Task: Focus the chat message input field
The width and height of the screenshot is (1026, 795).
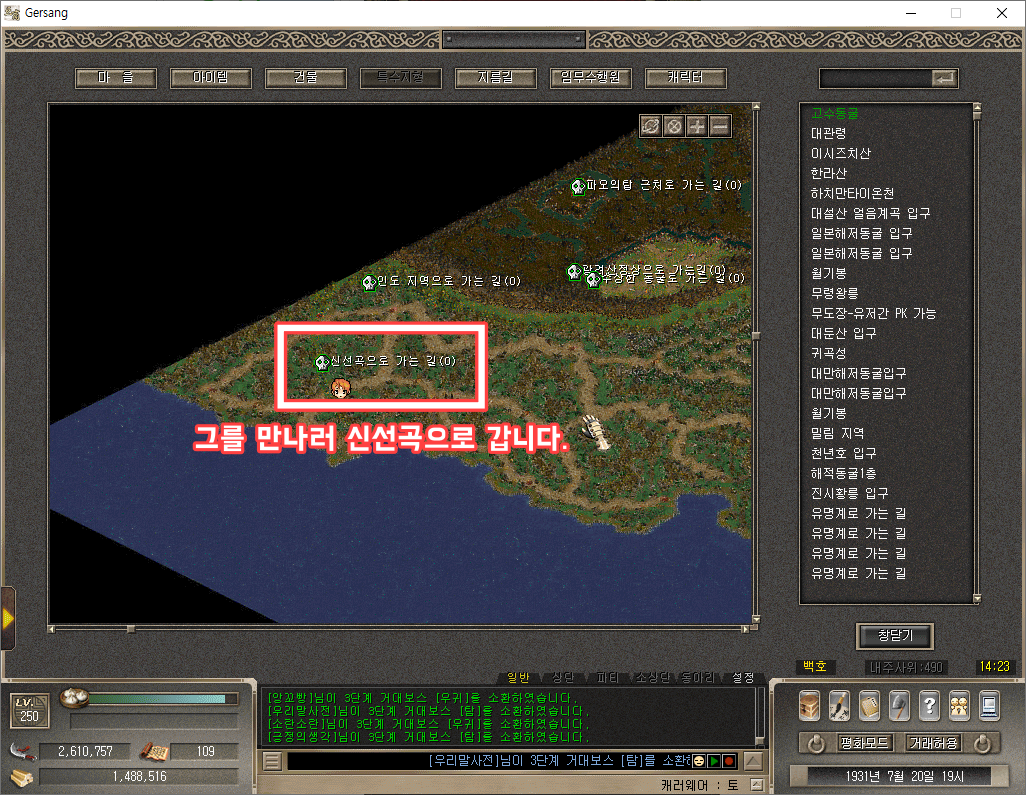Action: click(489, 761)
